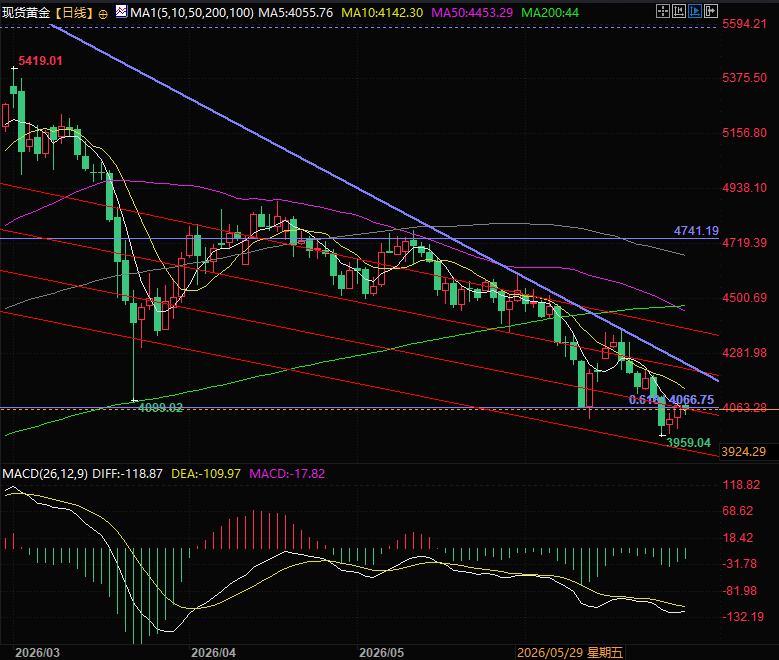
Task: Click the 3959.04 low price label
Action: 689,442
